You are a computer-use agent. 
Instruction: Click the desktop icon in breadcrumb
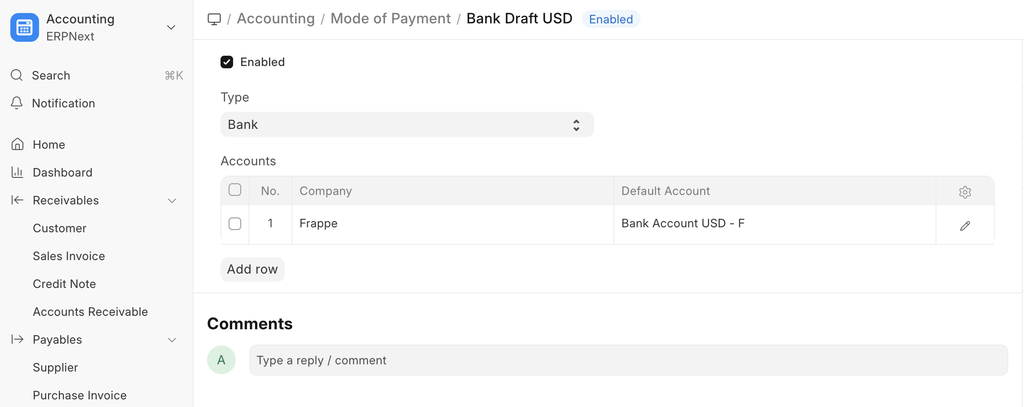pos(214,19)
